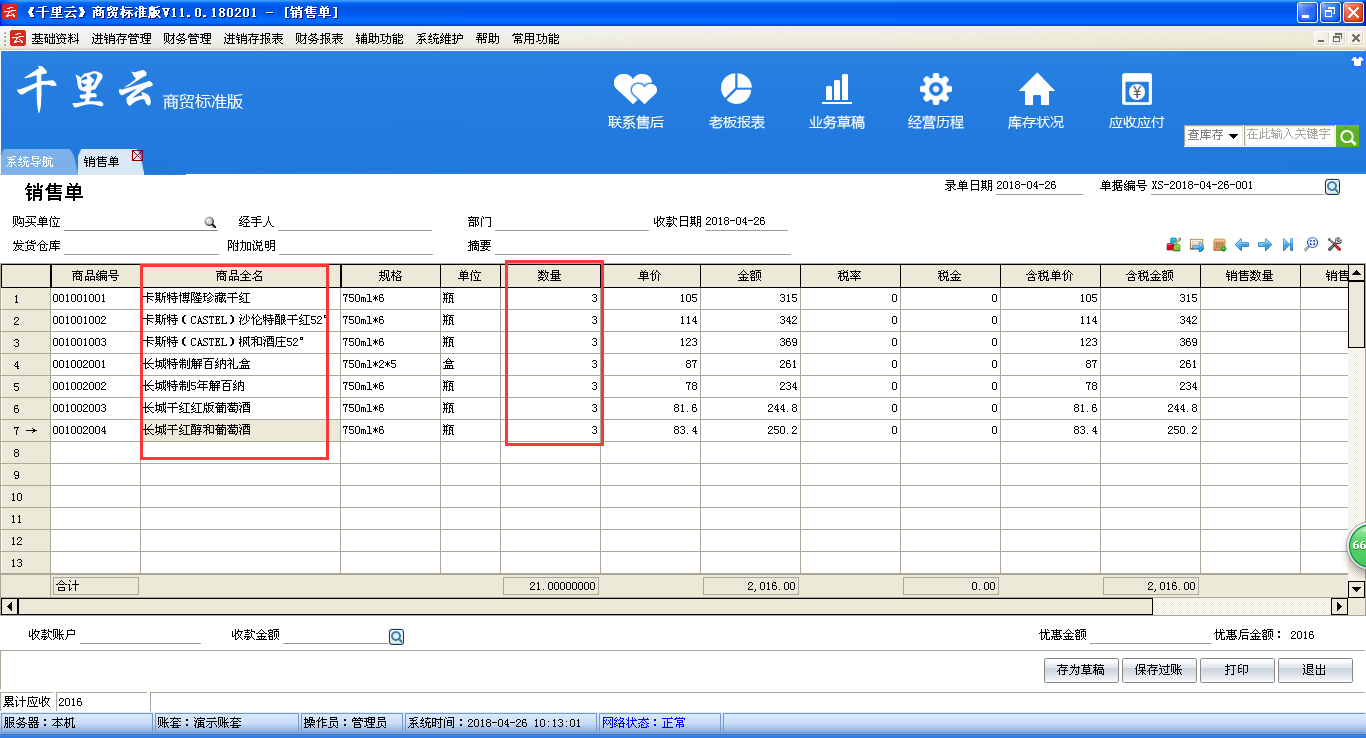Click the 保存过账 button
The image size is (1366, 738).
(1158, 670)
